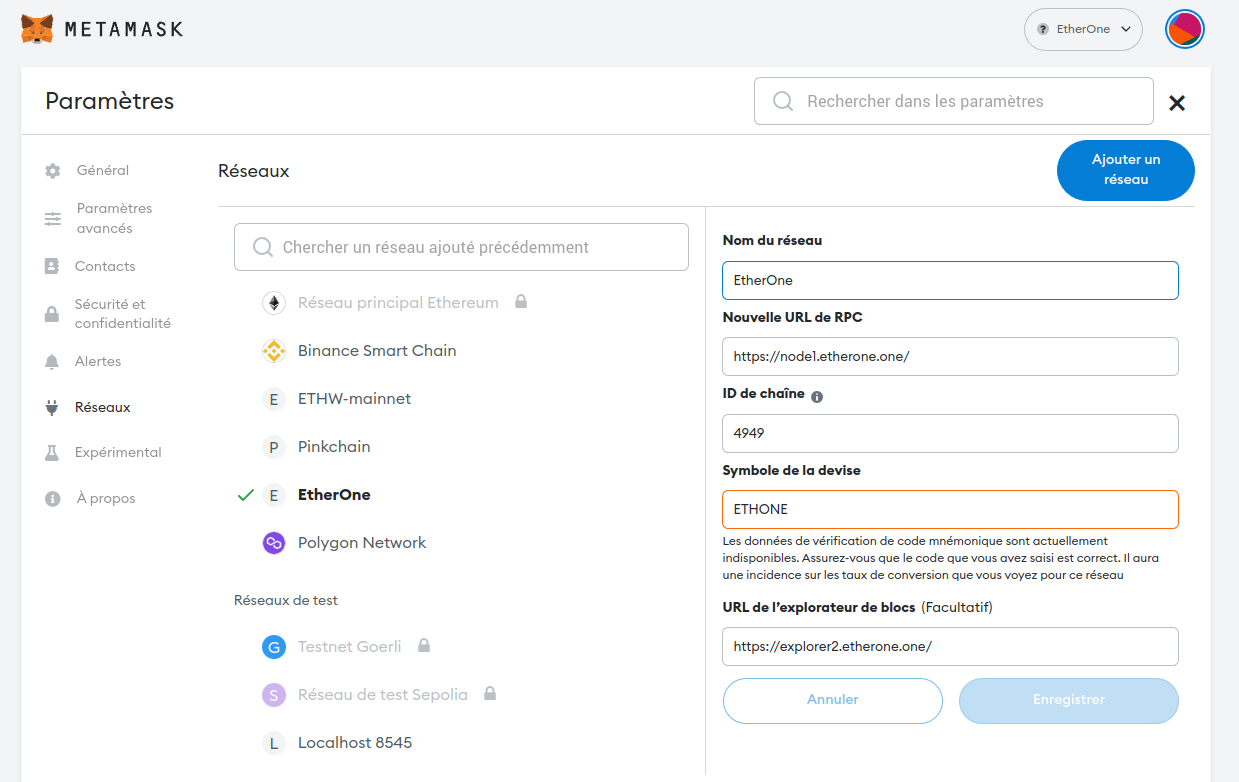Click the chain ID info icon
The height and width of the screenshot is (782, 1239).
coord(817,396)
